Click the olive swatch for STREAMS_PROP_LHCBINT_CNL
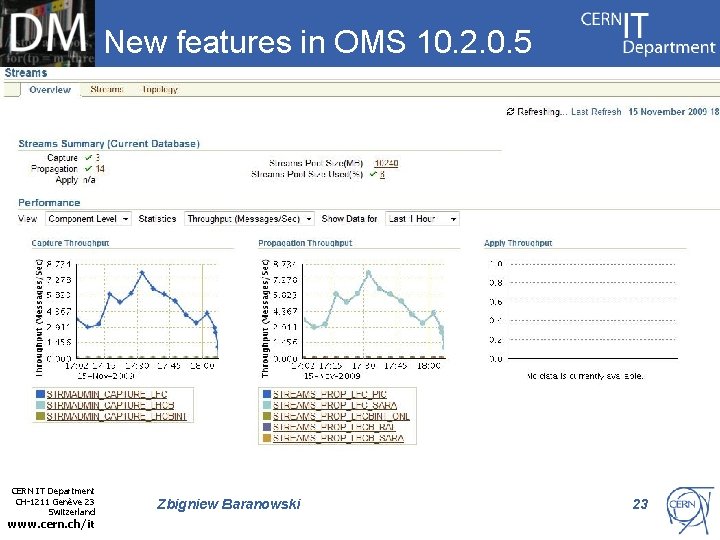Image resolution: width=720 pixels, height=540 pixels. coord(267,416)
